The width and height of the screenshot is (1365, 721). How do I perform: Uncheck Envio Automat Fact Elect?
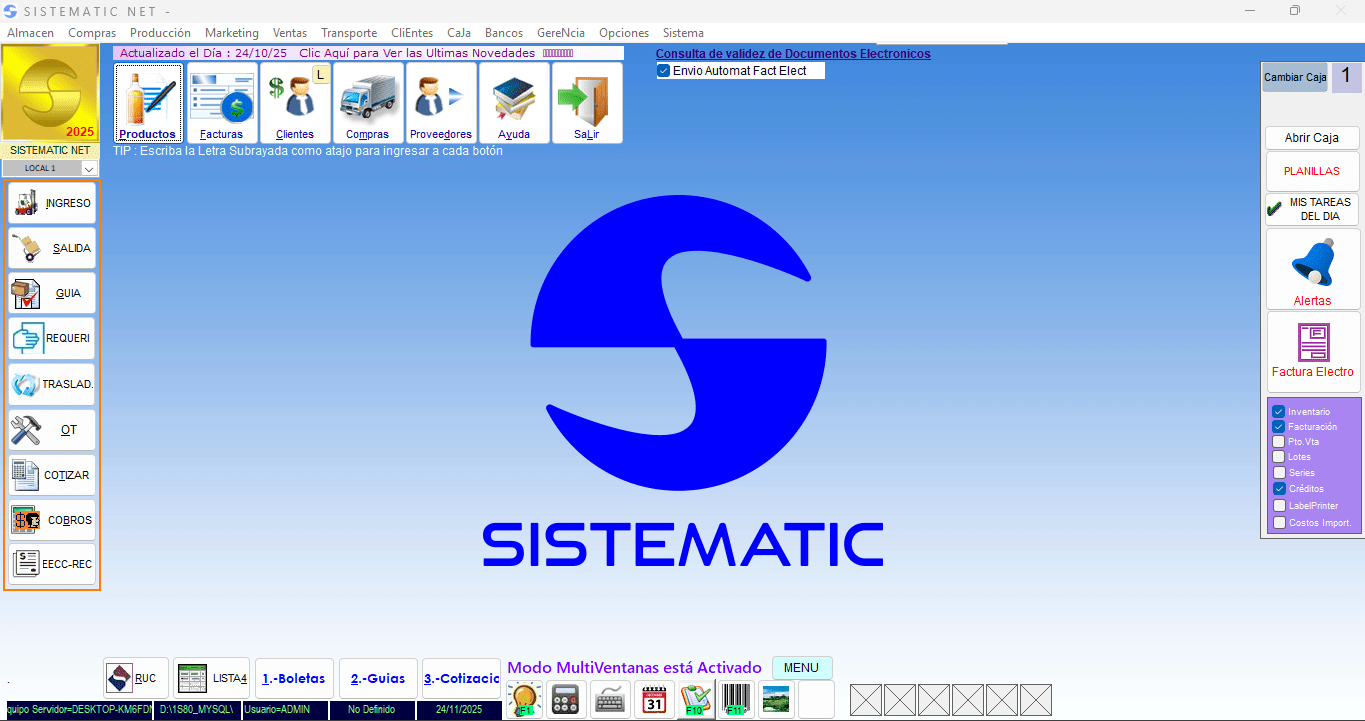(662, 70)
